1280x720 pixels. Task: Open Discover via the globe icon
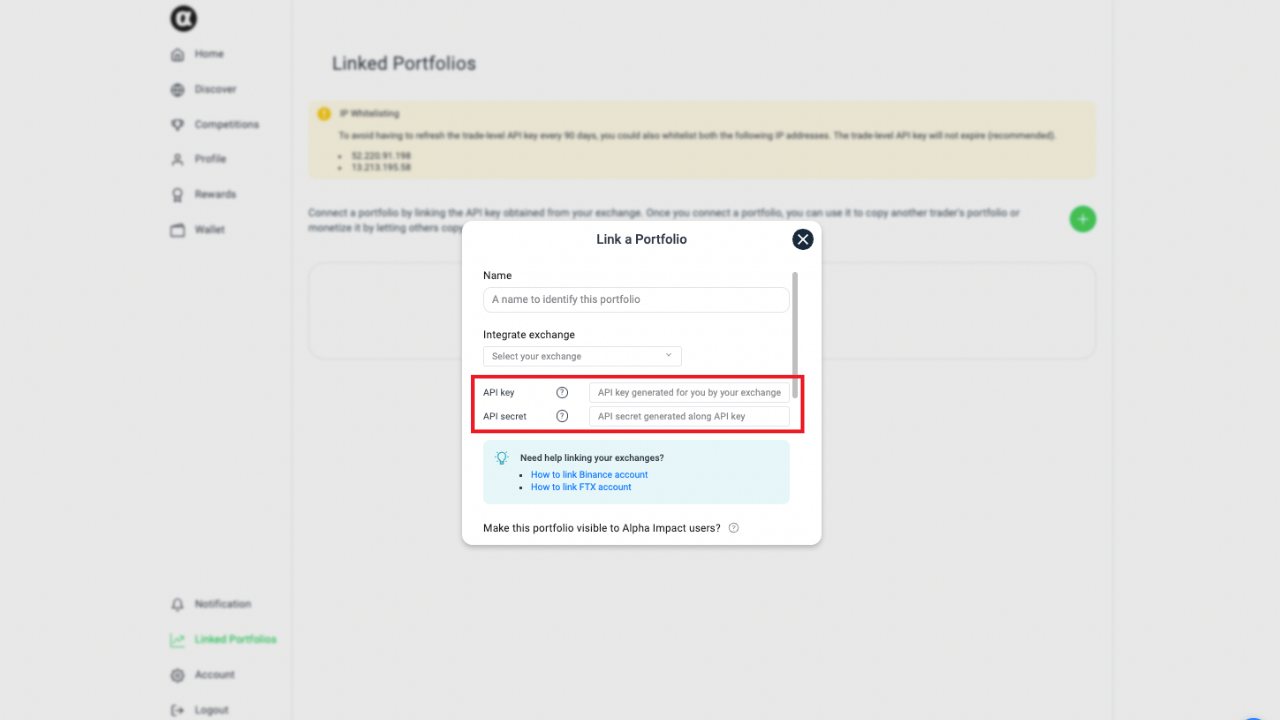coord(178,90)
